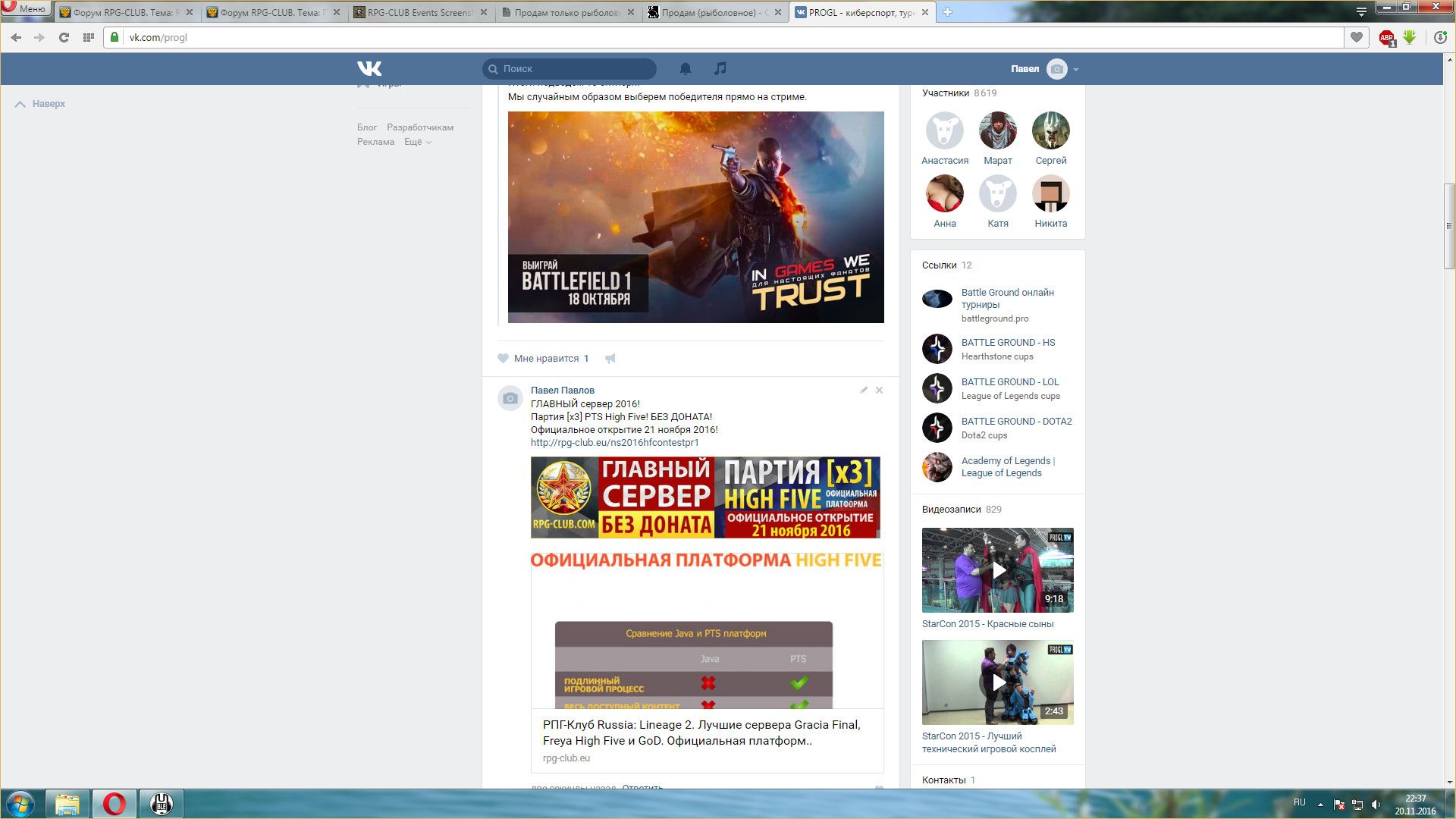
Task: Open the Adblock Plus extension icon
Action: (x=1387, y=38)
